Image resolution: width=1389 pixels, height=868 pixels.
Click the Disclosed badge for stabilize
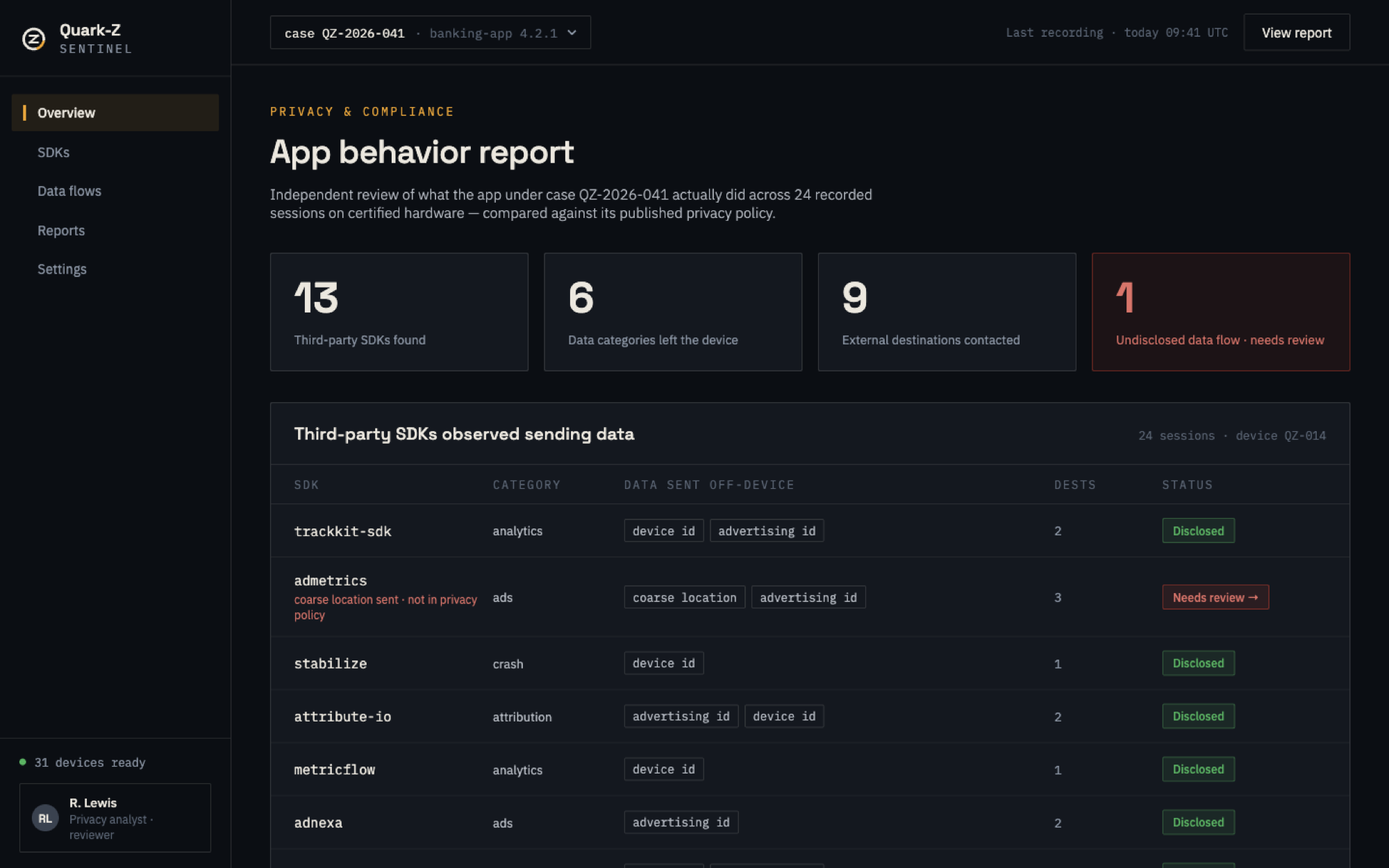1198,663
